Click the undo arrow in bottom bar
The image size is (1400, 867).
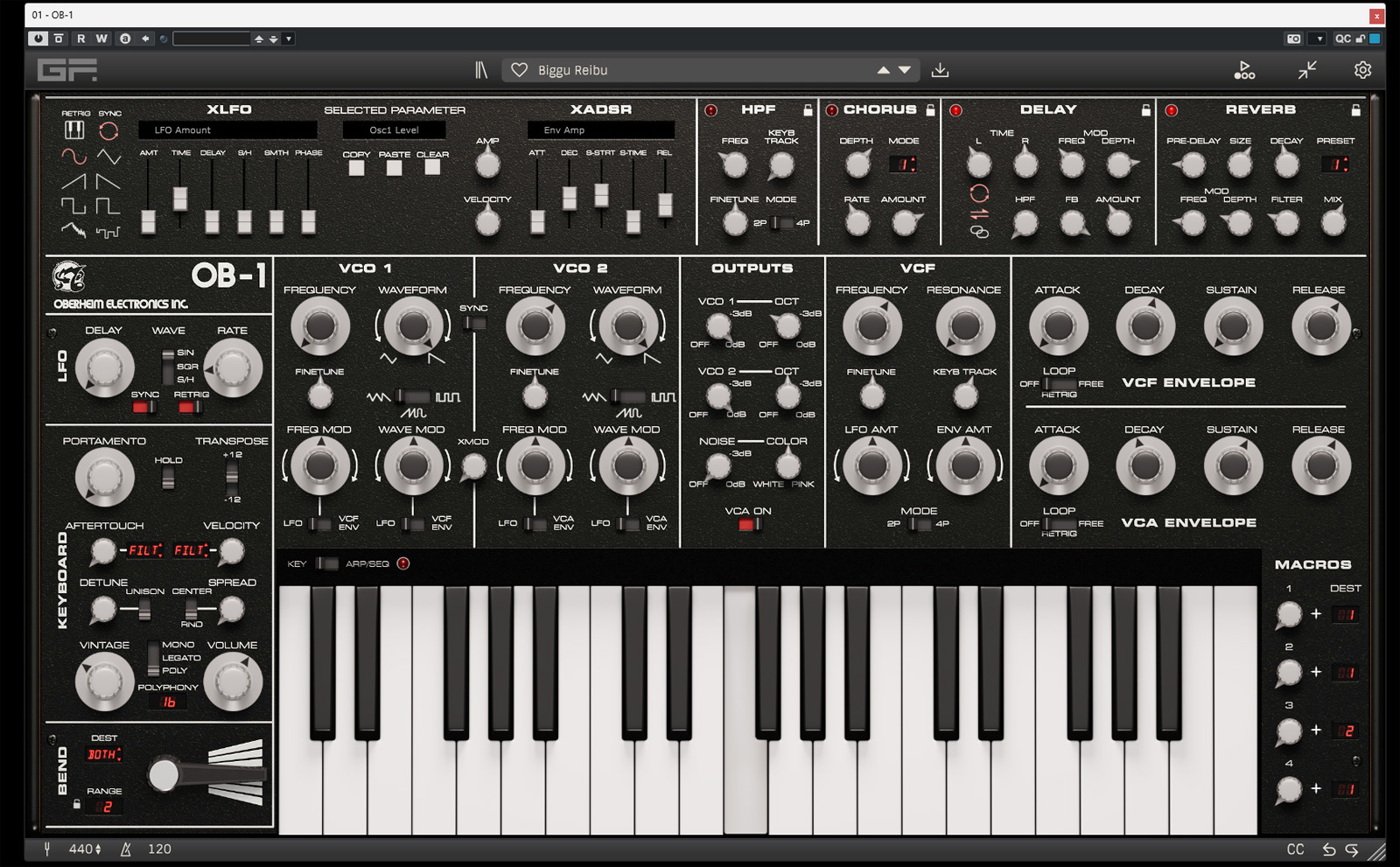(x=1328, y=850)
